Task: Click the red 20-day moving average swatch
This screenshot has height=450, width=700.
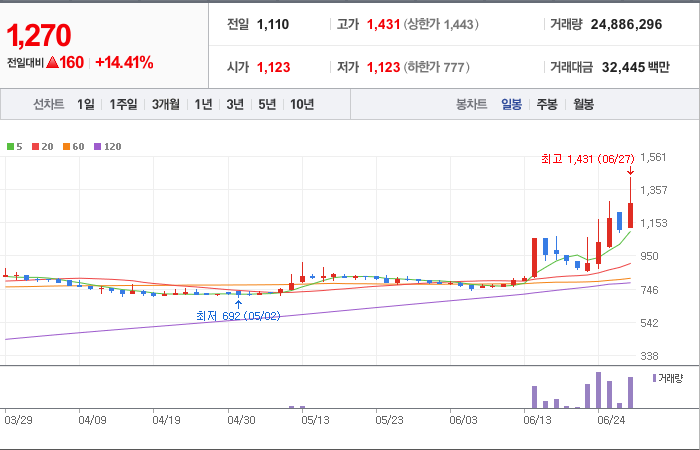Action: [x=36, y=146]
